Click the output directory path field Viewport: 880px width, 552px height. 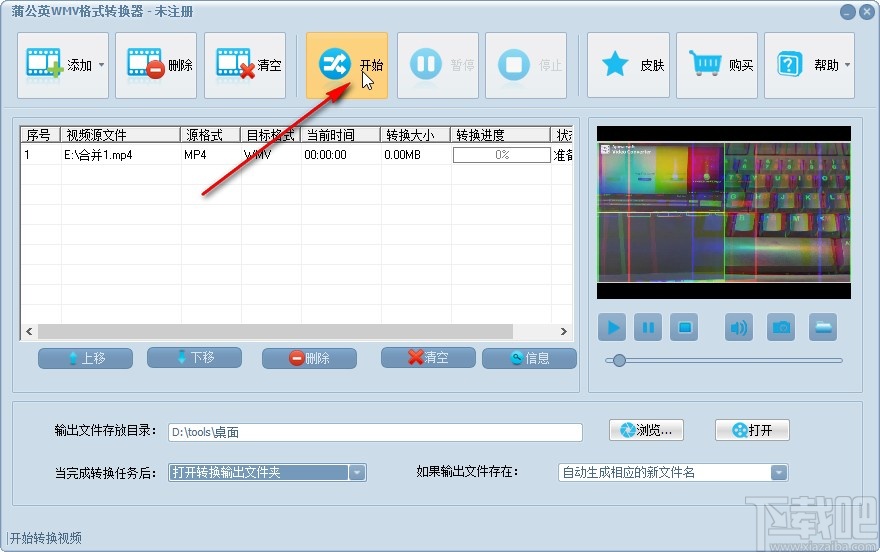pyautogui.click(x=375, y=432)
